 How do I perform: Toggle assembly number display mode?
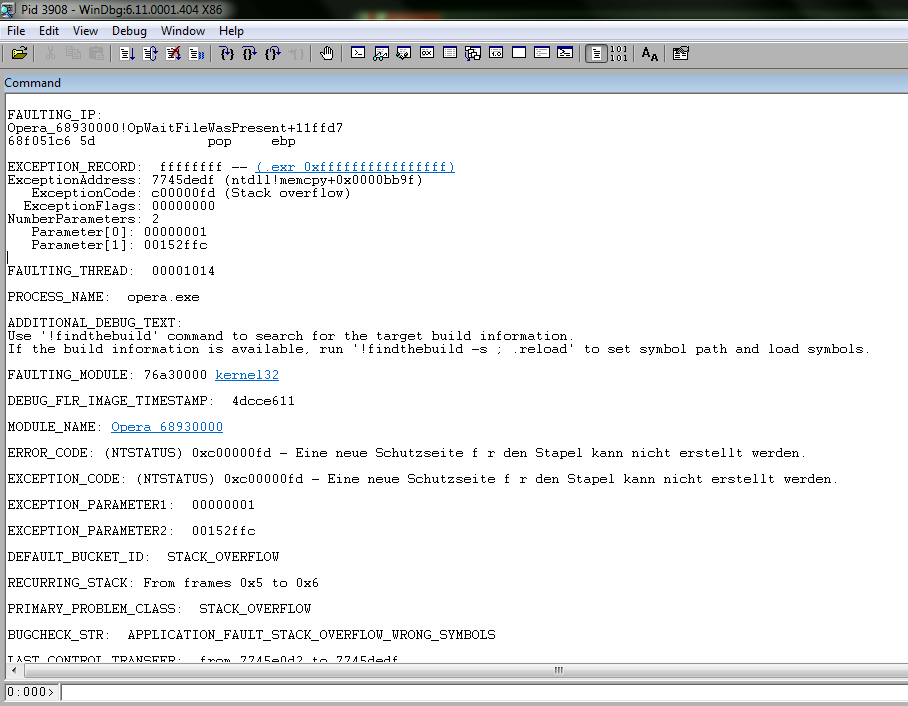[x=618, y=53]
